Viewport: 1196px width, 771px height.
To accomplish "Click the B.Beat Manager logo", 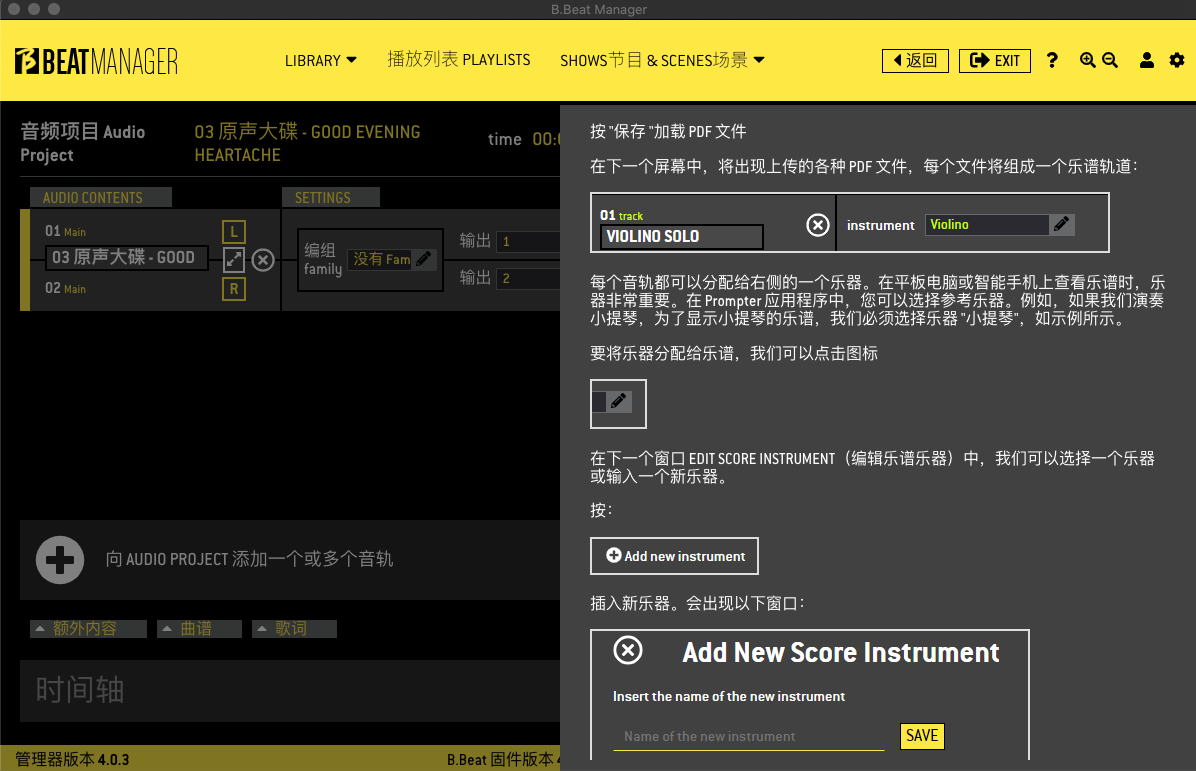I will [96, 61].
